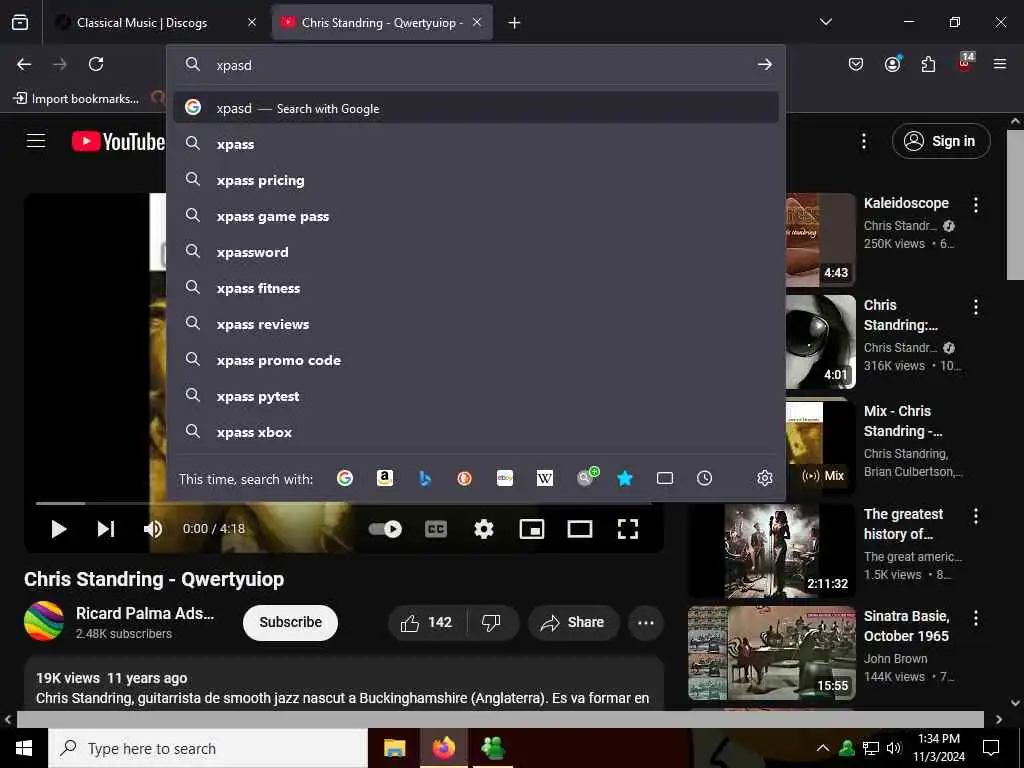Search bookmarks using star icon
The image size is (1024, 768).
(x=625, y=479)
